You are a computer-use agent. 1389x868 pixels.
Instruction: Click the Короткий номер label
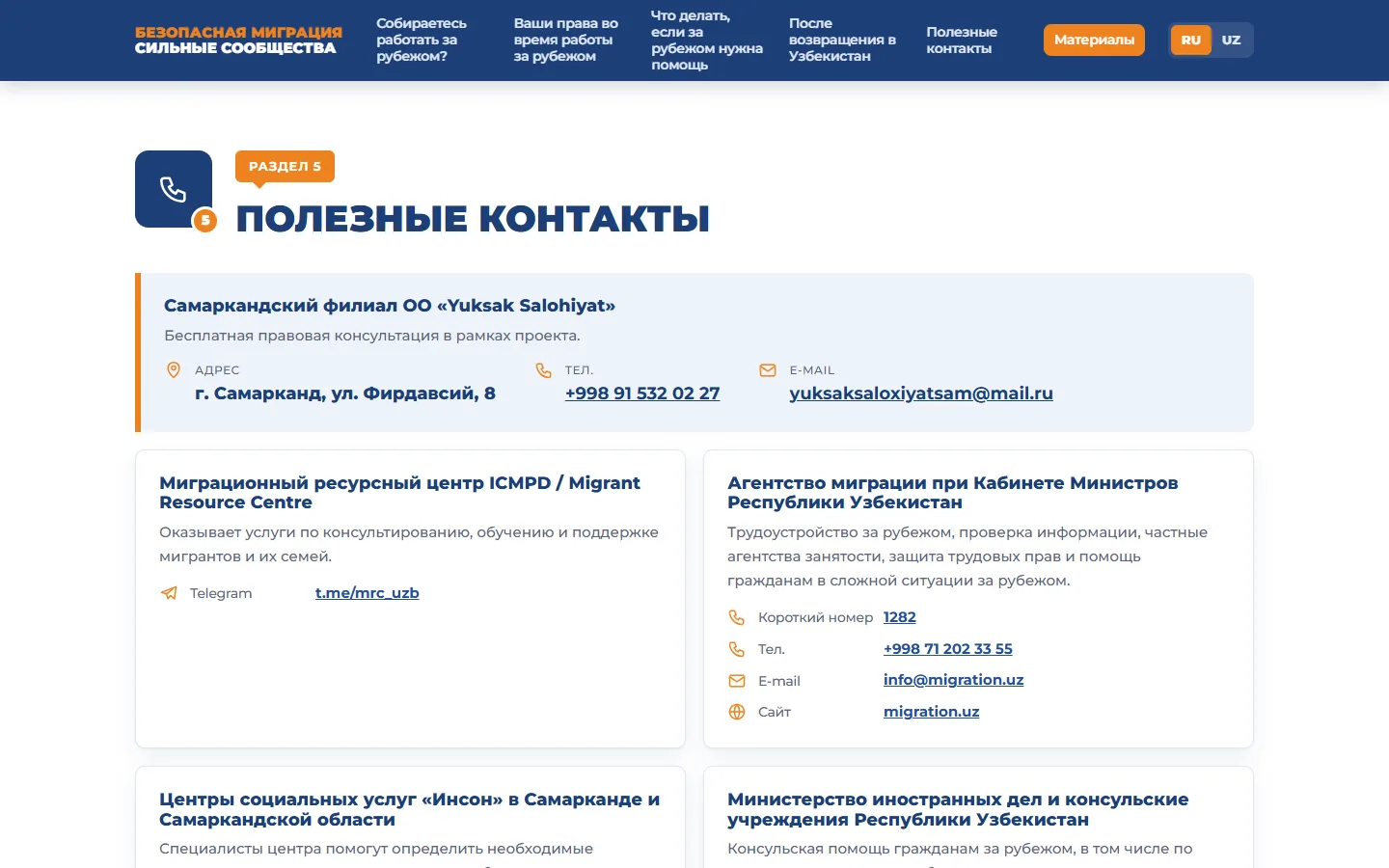tap(816, 617)
